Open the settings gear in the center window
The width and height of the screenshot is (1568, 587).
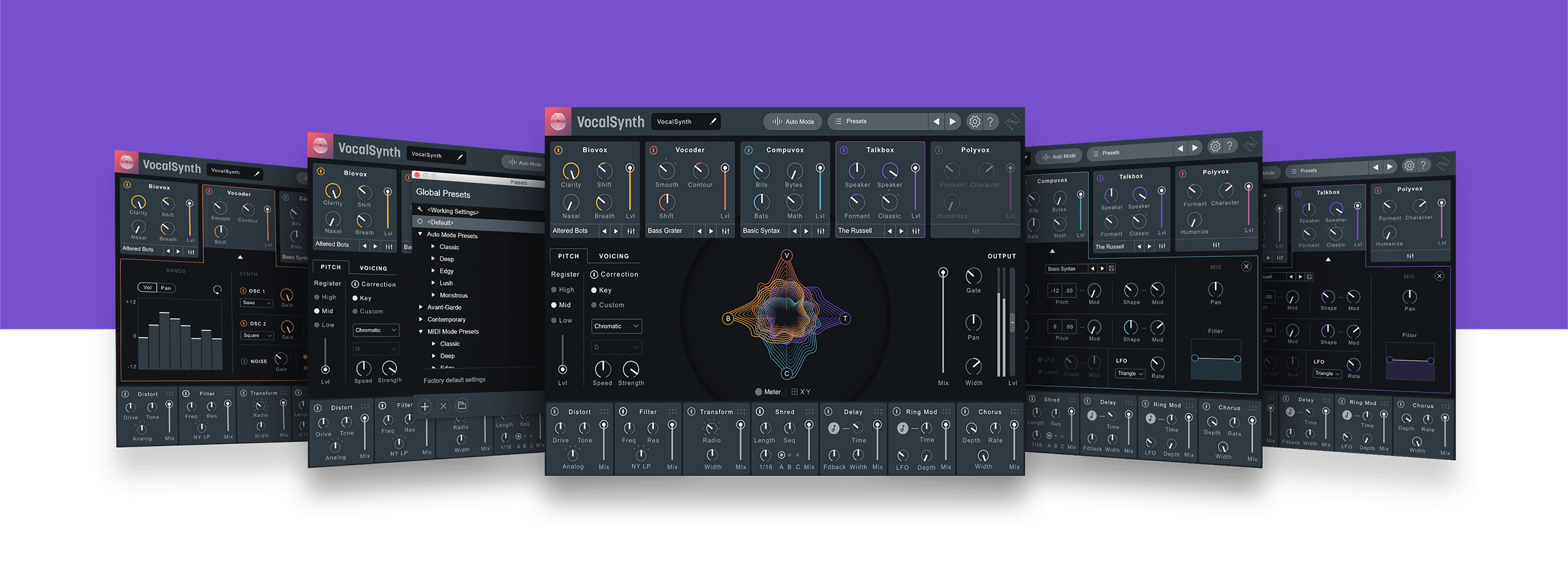tap(975, 122)
